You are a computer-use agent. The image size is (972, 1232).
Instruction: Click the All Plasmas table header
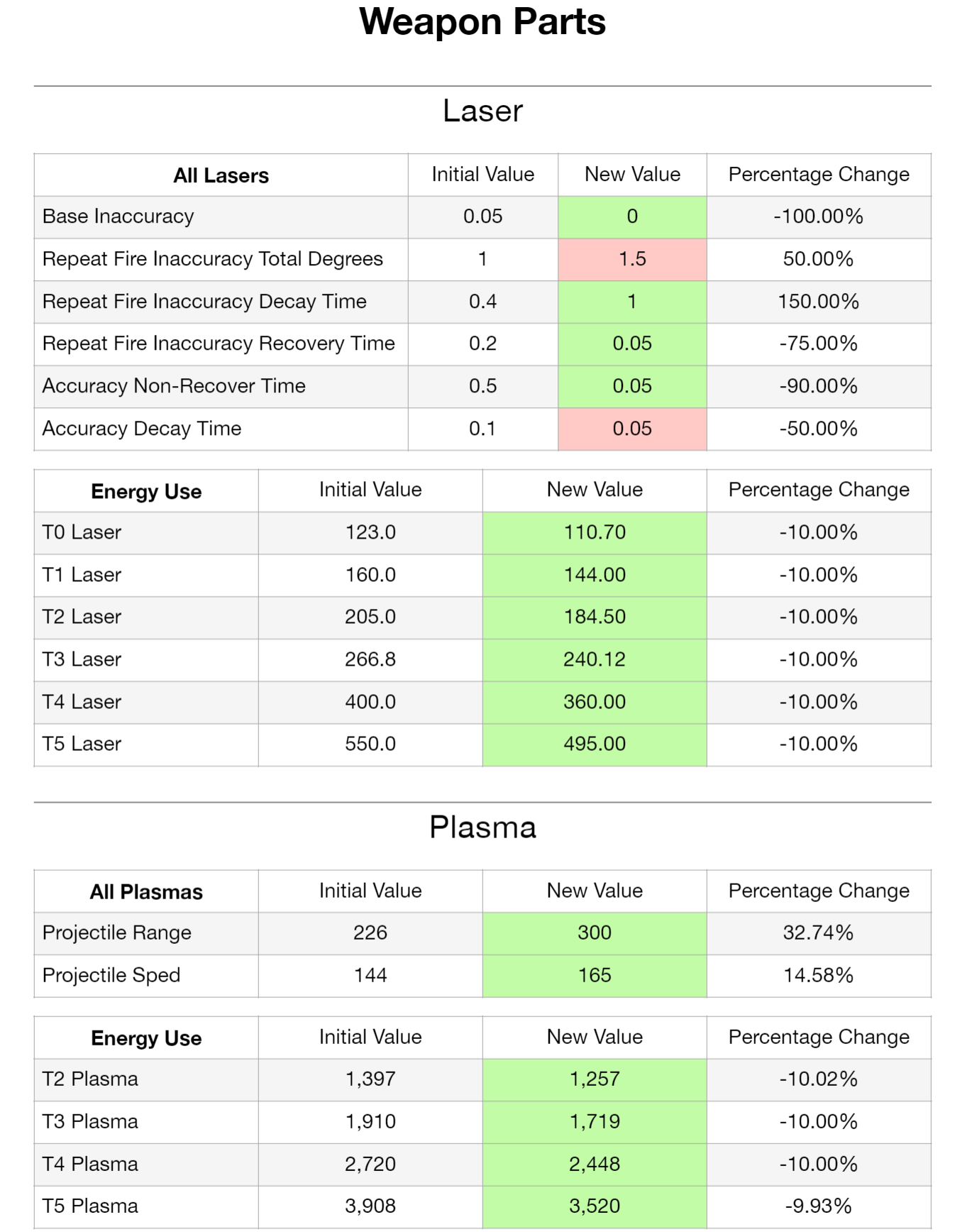146,892
